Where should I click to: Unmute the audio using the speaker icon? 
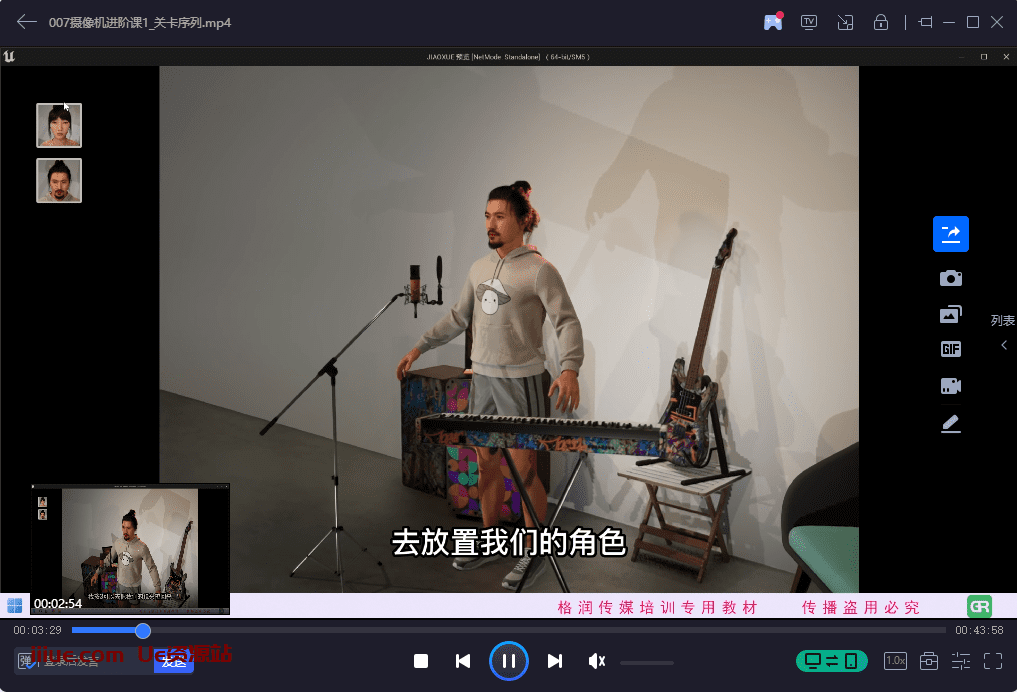(597, 661)
